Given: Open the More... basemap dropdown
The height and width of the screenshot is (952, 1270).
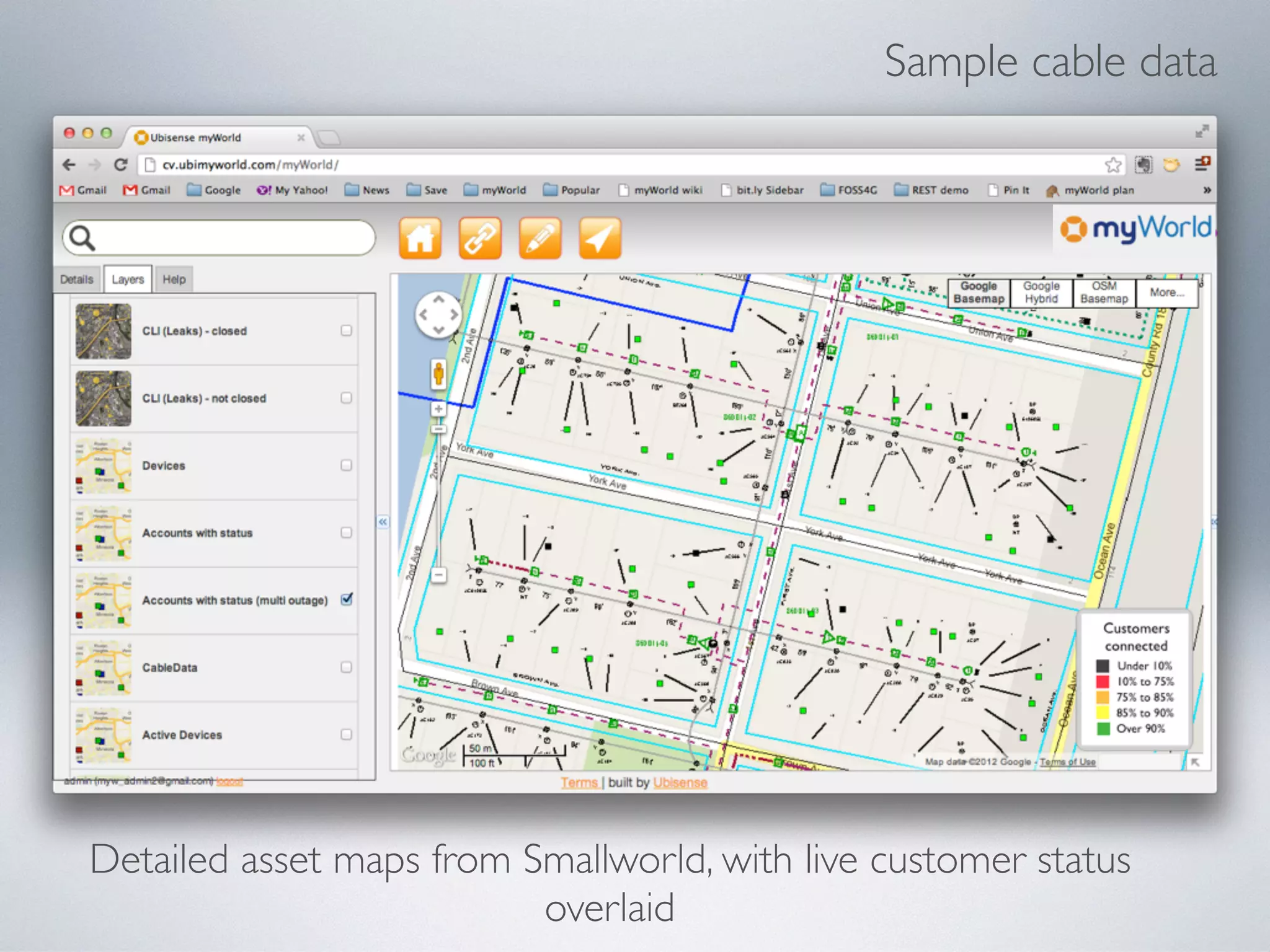Looking at the screenshot, I should 1167,293.
